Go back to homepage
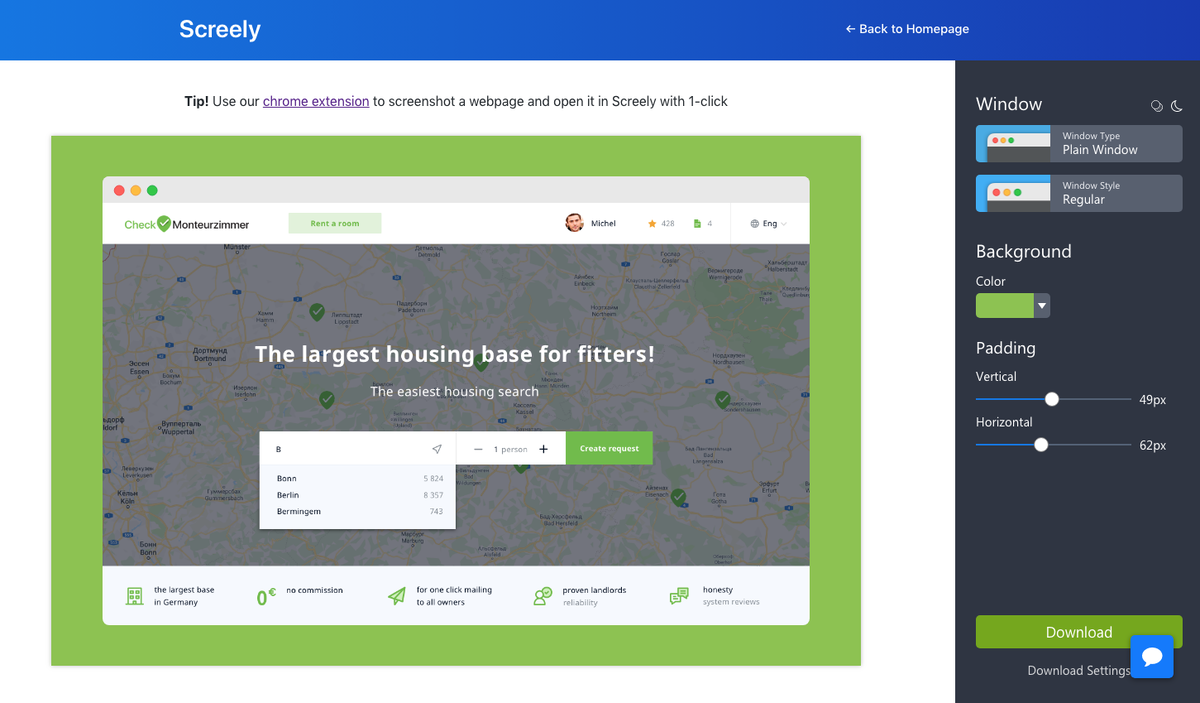Image resolution: width=1200 pixels, height=703 pixels. click(907, 29)
